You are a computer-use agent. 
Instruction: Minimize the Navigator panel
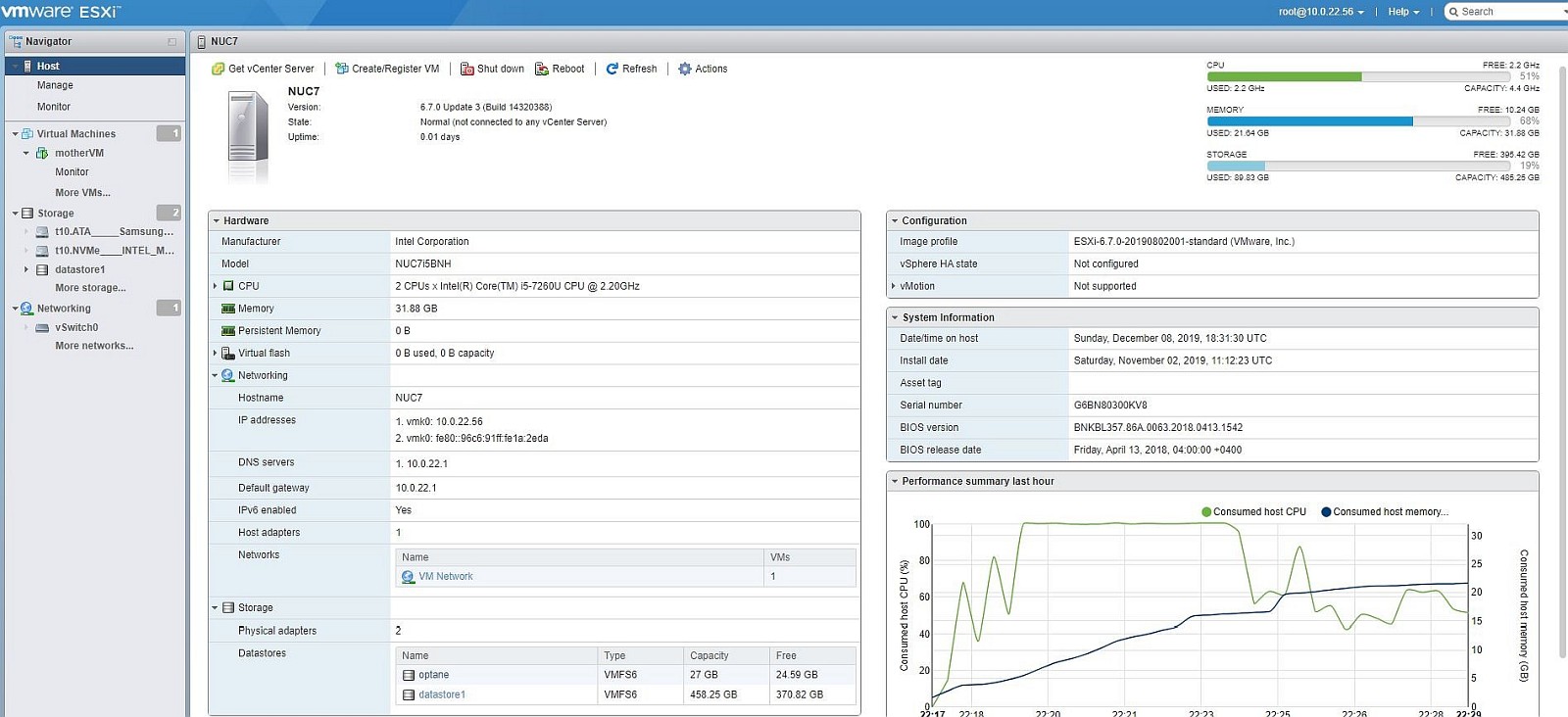[x=172, y=42]
